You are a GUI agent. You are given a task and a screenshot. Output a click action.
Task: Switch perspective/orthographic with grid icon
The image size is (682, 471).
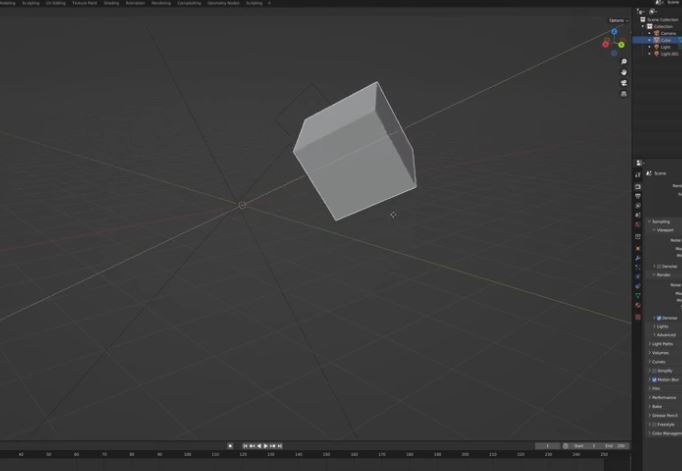point(624,94)
